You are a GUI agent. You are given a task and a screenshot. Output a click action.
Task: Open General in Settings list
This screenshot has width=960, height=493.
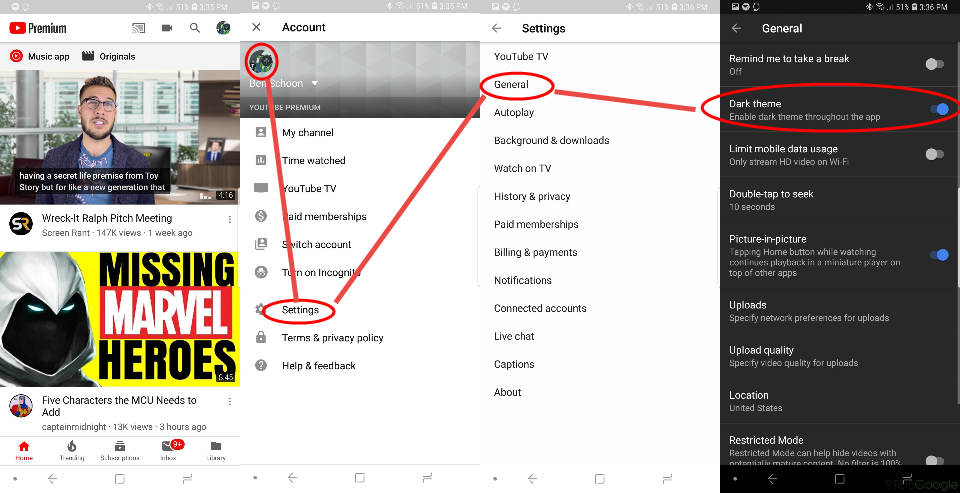pyautogui.click(x=511, y=85)
